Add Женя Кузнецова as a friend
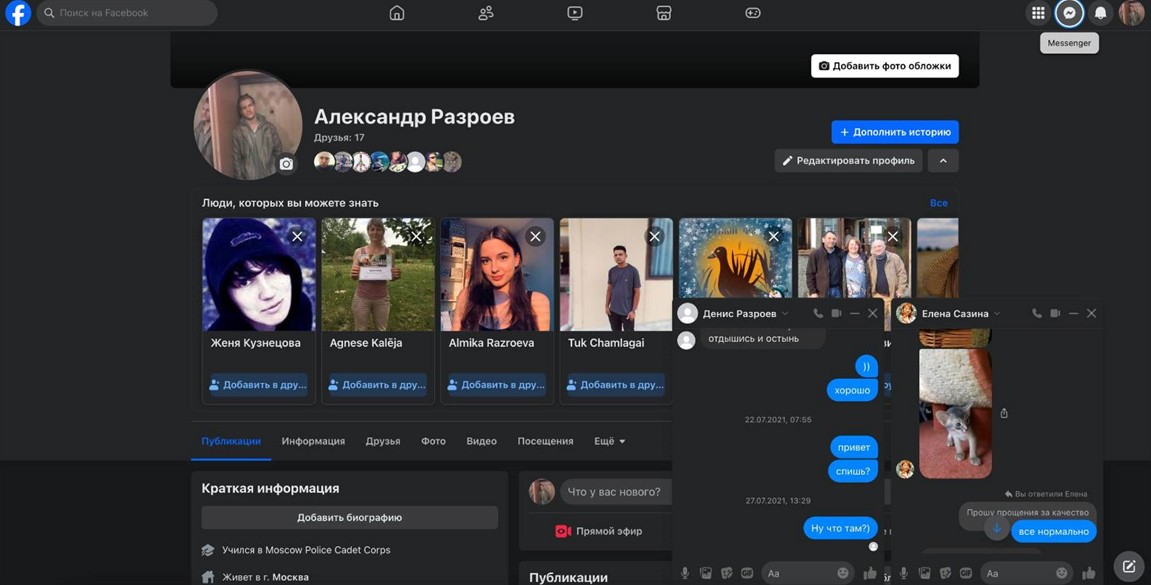 (x=258, y=385)
